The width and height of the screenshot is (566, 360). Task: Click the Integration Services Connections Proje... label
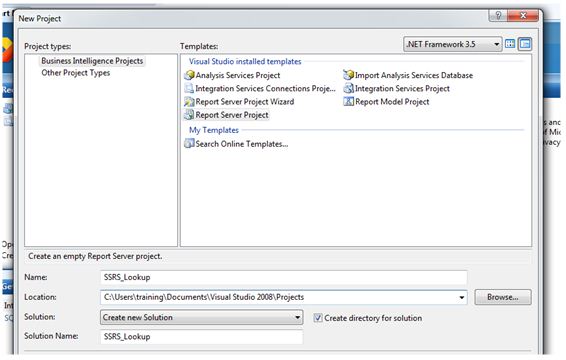(x=265, y=88)
